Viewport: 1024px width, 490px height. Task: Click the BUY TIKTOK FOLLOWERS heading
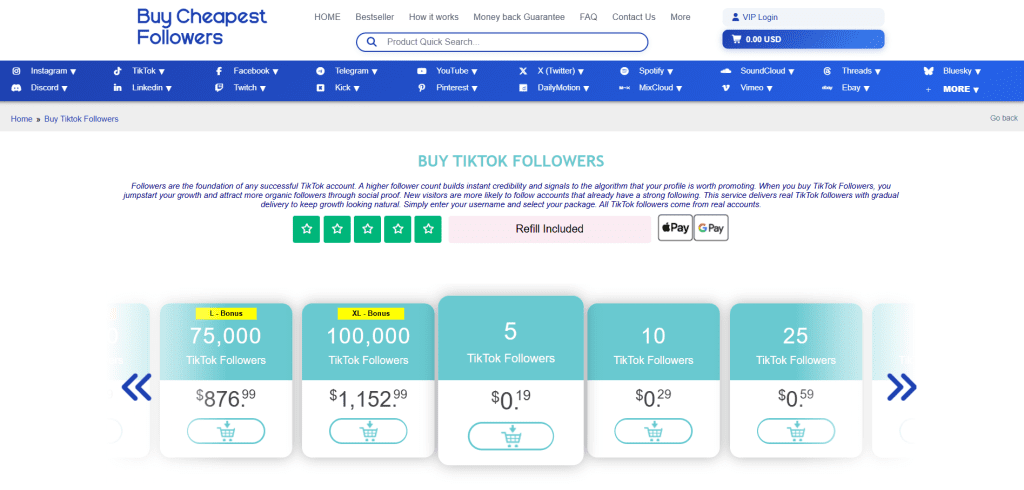tap(511, 161)
